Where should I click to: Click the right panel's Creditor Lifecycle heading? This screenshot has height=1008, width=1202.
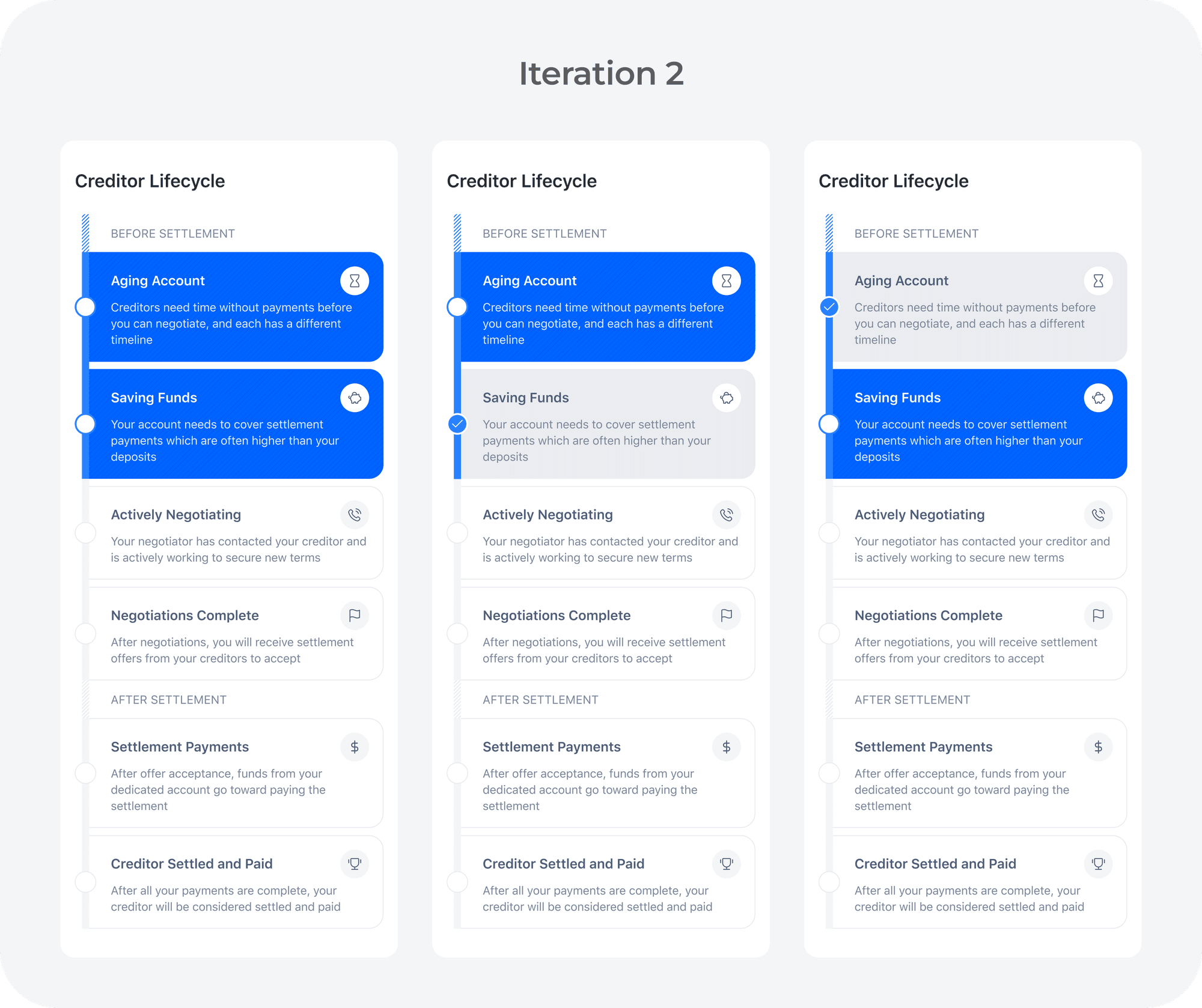pyautogui.click(x=893, y=181)
